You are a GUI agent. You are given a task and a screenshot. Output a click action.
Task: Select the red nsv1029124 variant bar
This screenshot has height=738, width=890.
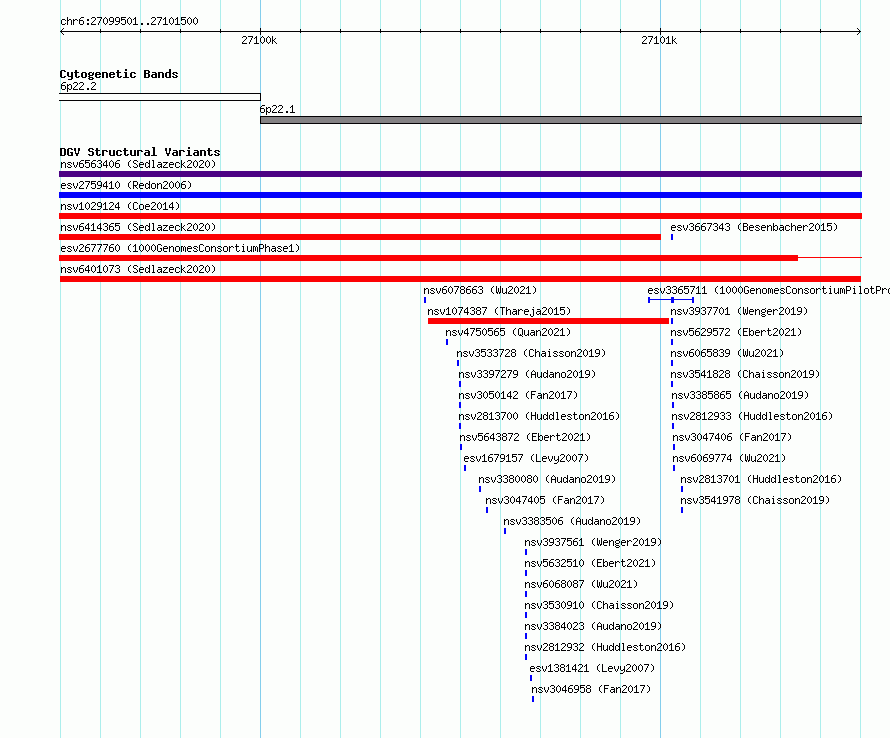click(x=460, y=216)
